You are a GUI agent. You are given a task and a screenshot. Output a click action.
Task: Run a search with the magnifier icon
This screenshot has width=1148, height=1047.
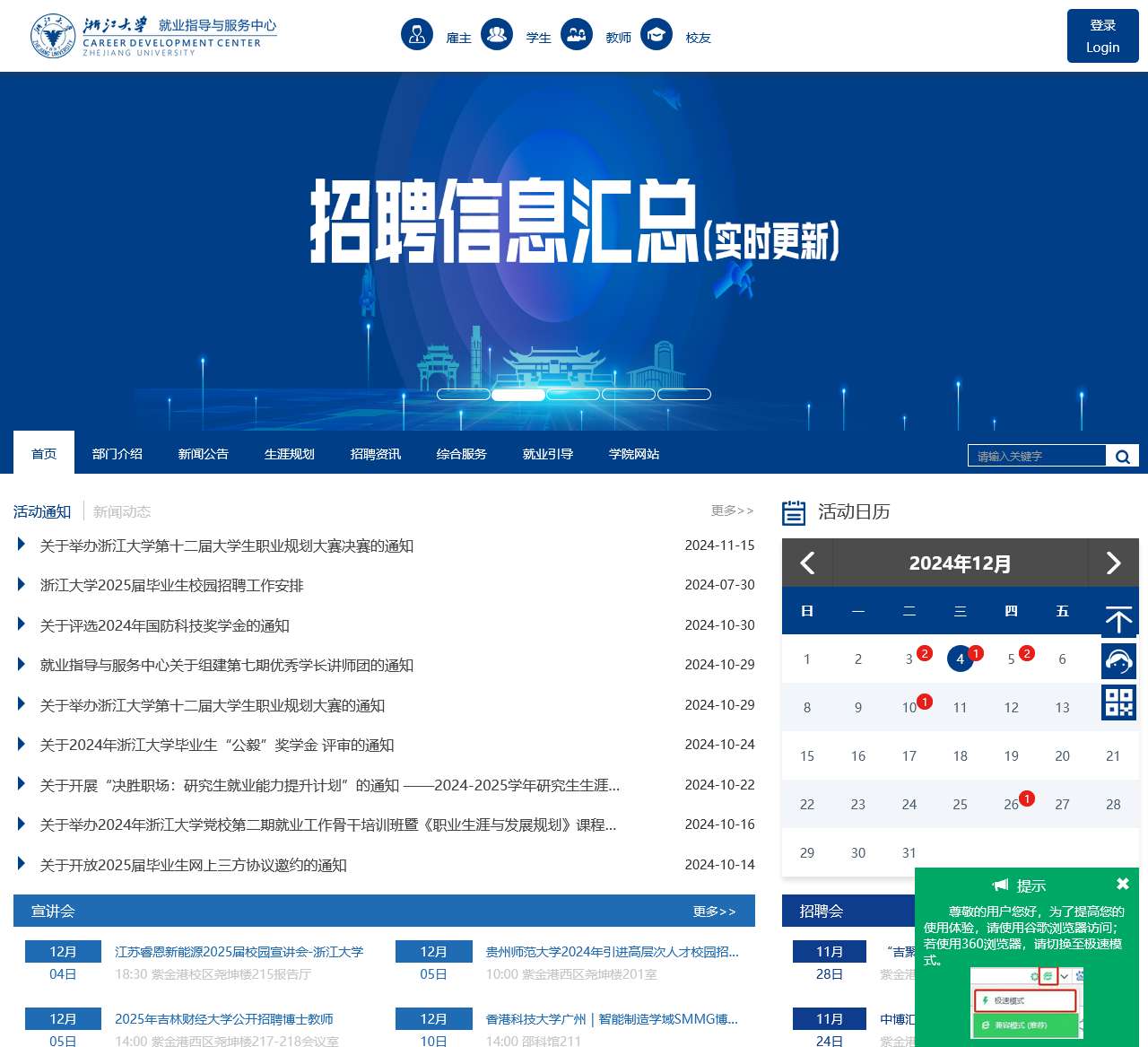[x=1122, y=456]
